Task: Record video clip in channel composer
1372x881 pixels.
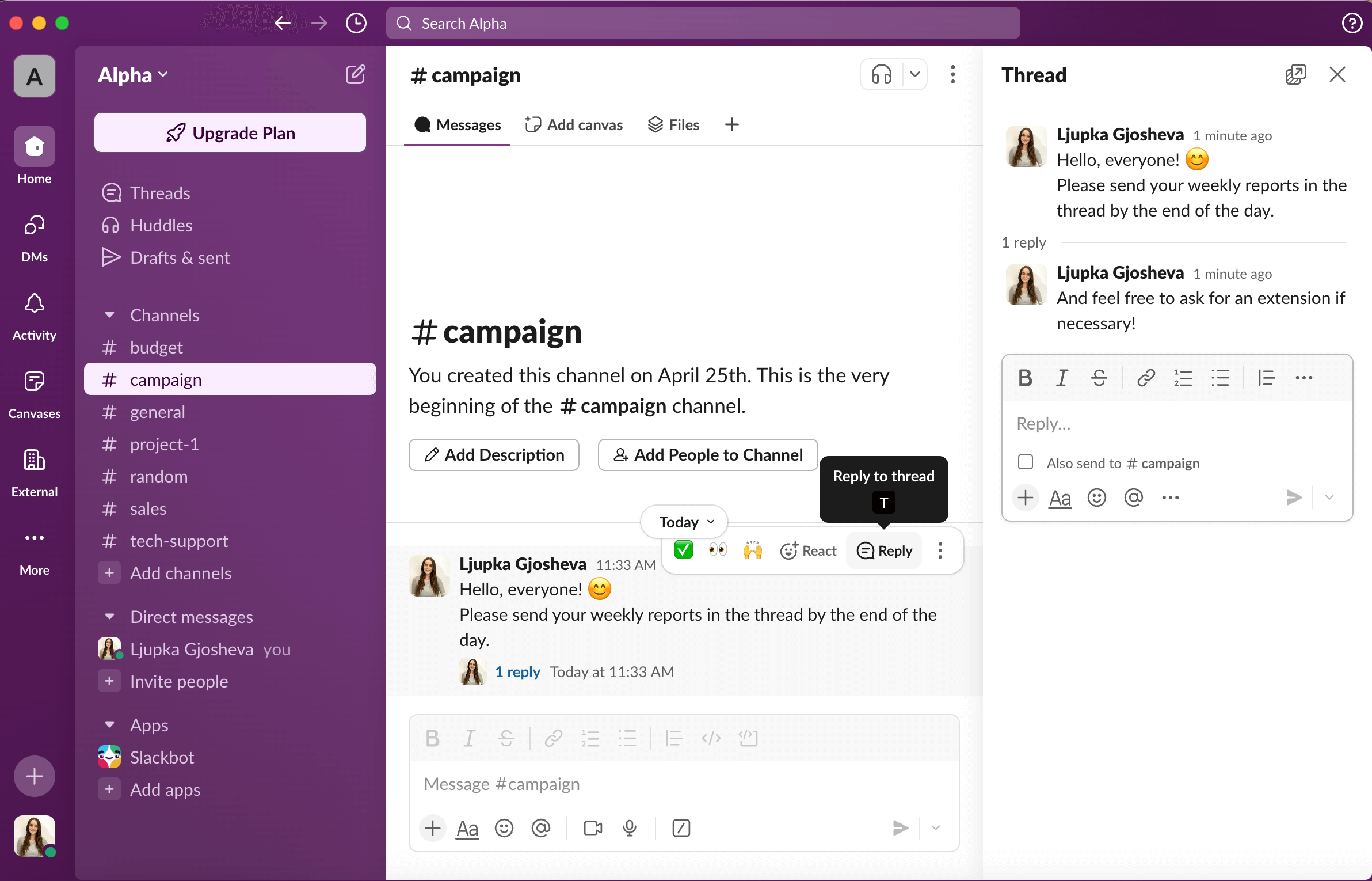Action: 593,828
